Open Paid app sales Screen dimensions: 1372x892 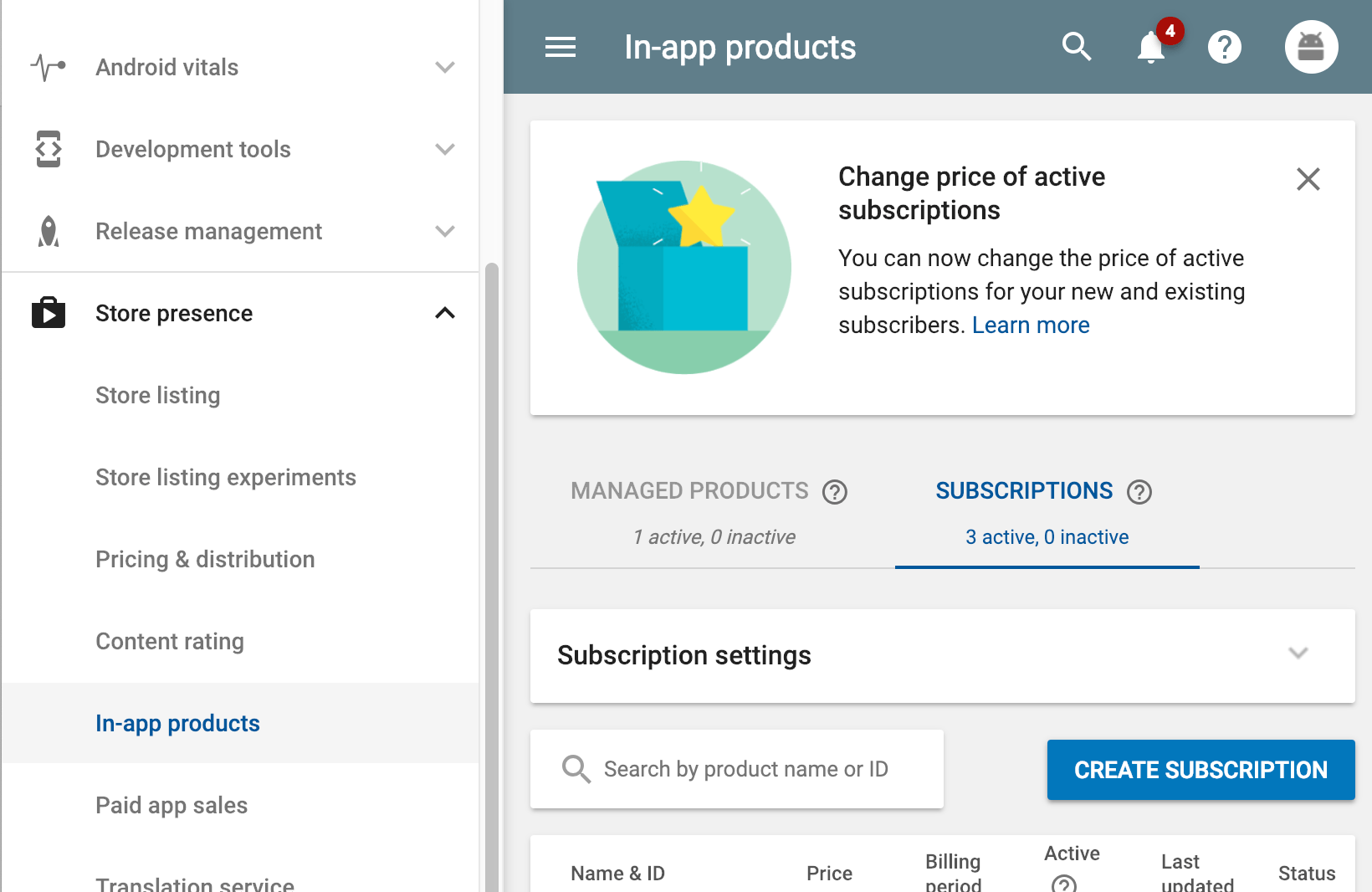click(x=171, y=805)
